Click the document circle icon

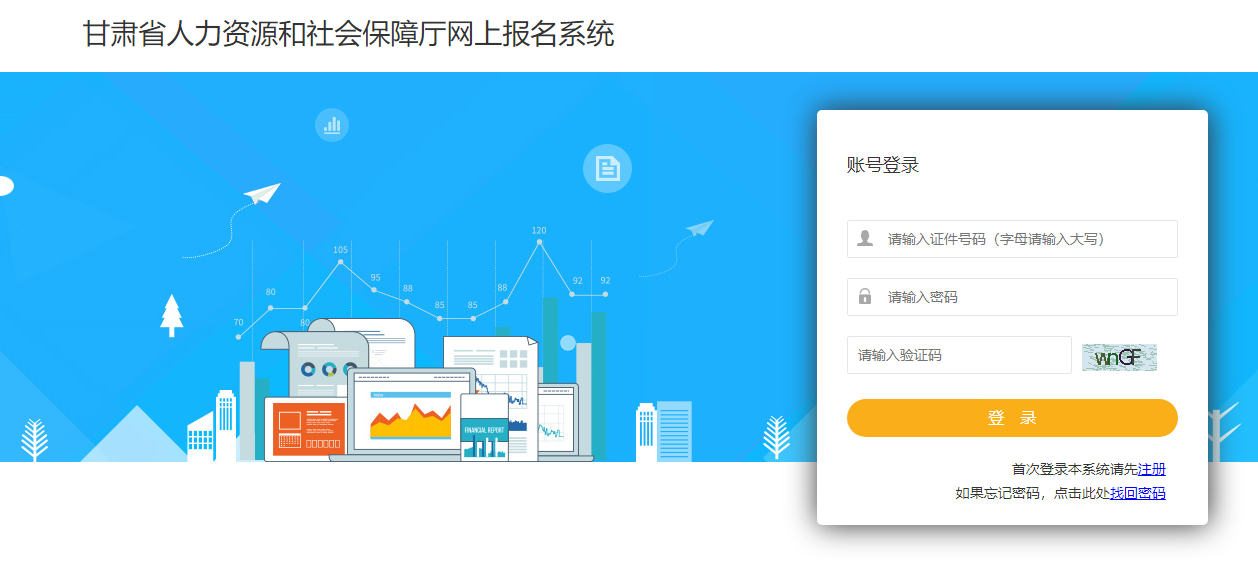coord(607,168)
